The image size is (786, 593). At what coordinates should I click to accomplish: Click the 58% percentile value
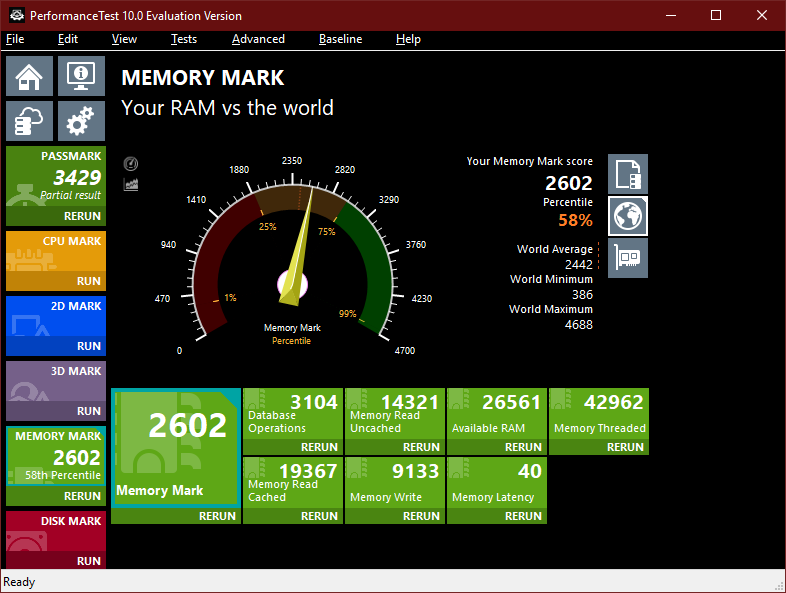575,220
